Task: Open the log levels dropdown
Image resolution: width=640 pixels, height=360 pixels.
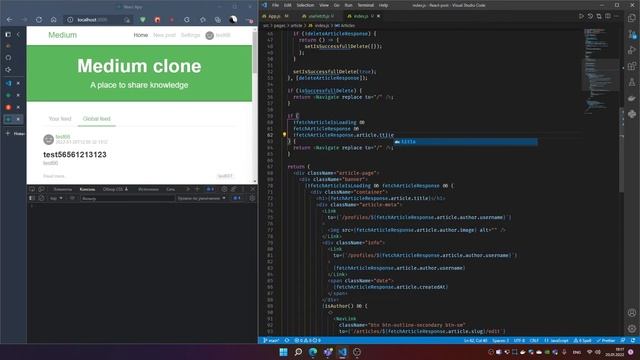Action: tap(202, 198)
